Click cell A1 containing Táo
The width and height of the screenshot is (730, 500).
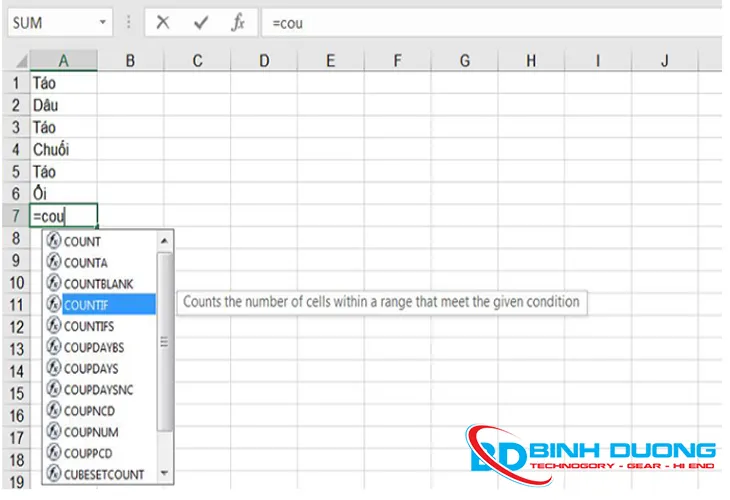pos(64,83)
